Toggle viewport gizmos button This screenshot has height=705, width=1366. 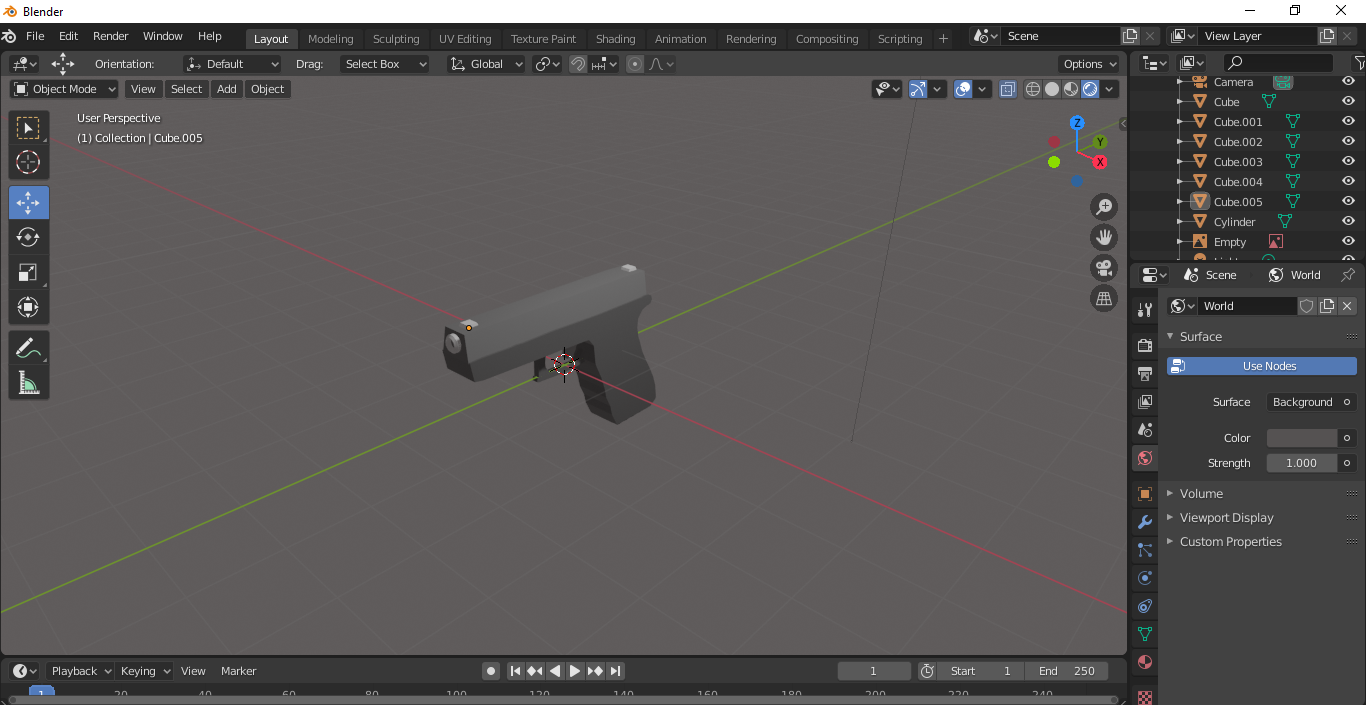click(917, 89)
